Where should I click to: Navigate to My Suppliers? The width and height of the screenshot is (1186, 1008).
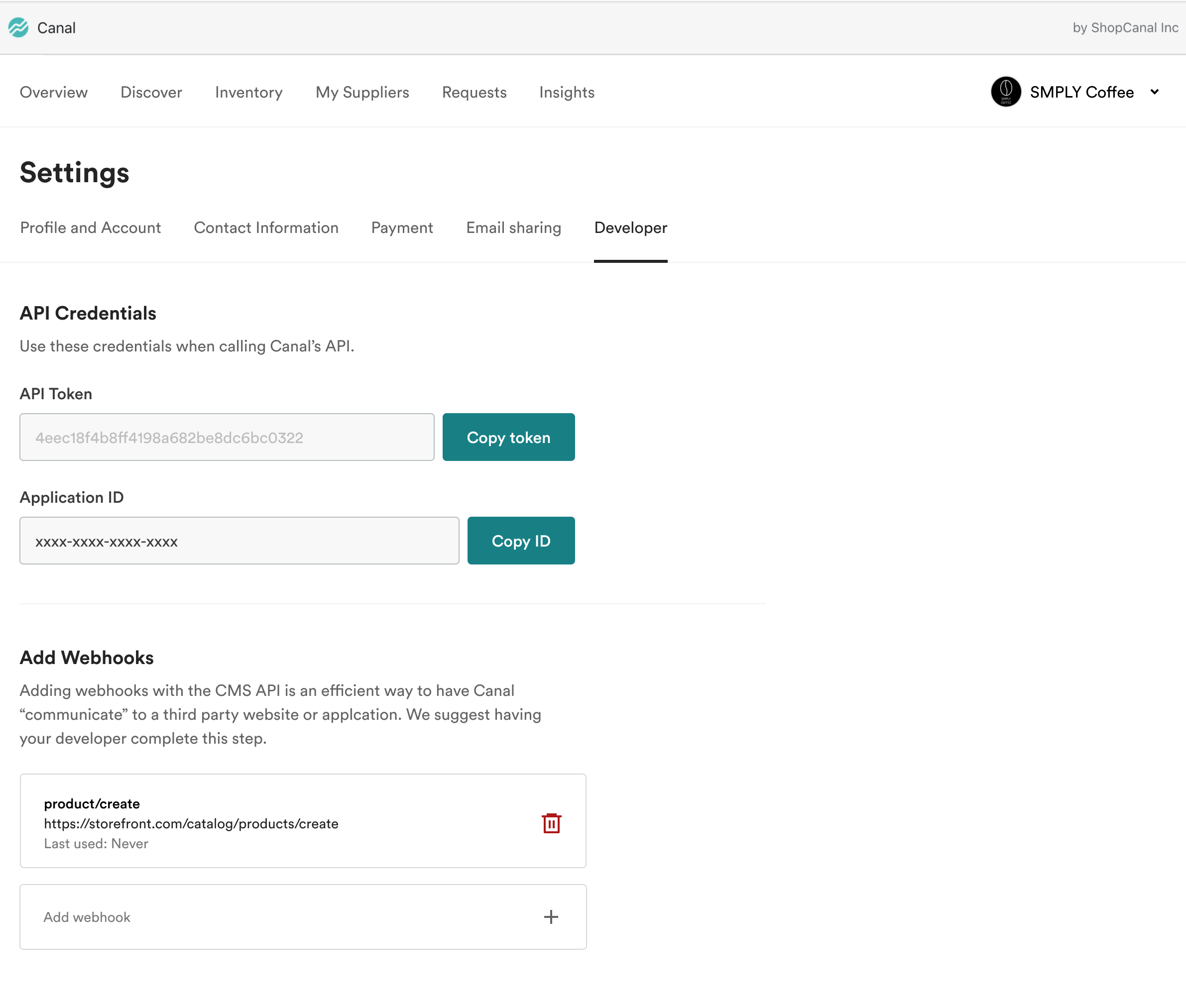click(362, 93)
